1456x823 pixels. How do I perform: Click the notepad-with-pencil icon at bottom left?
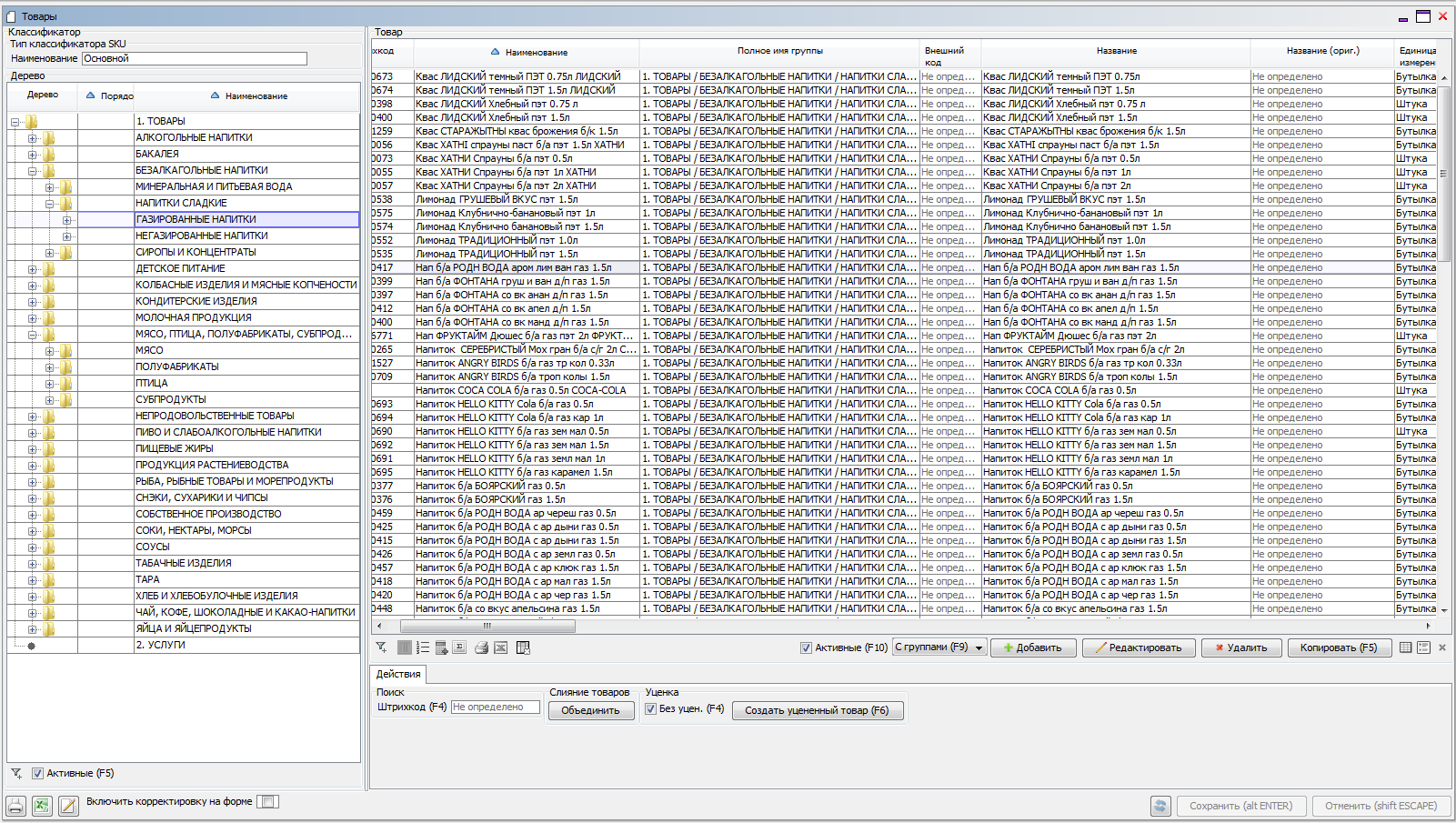(68, 806)
